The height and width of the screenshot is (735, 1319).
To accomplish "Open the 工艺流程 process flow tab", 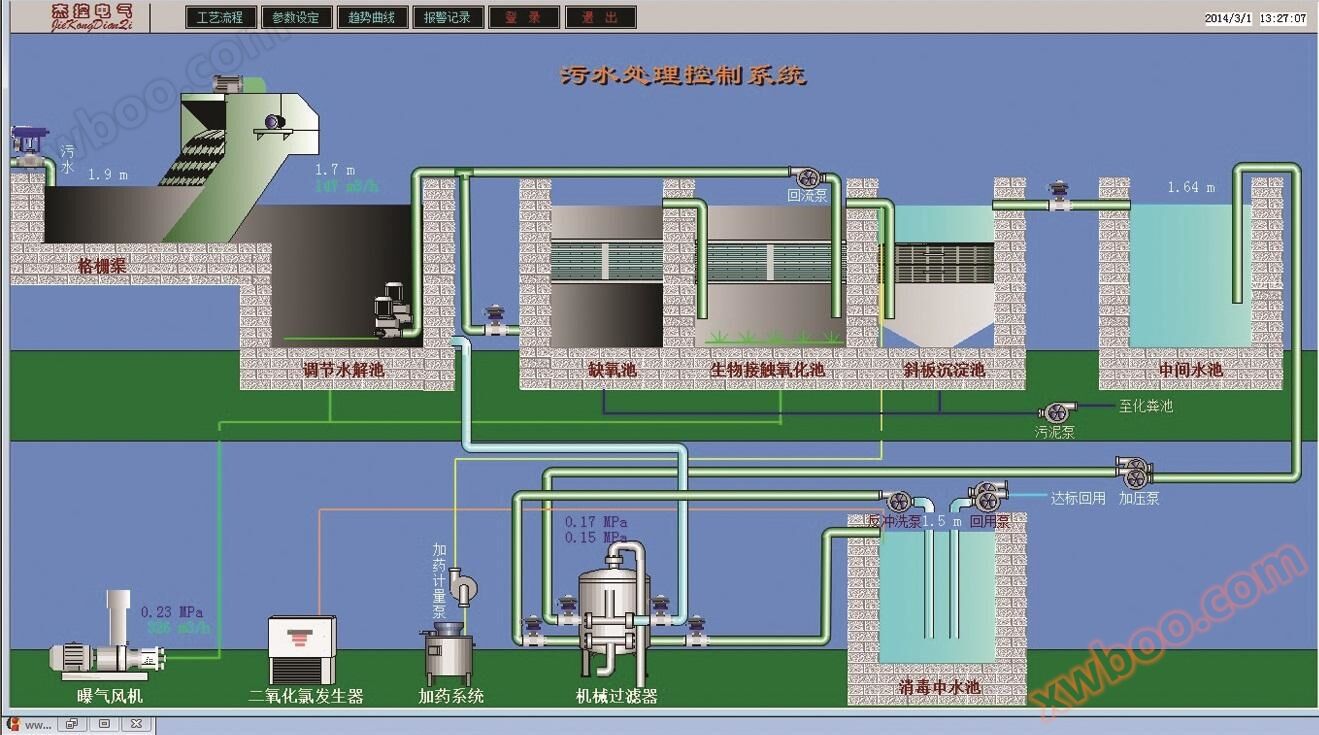I will click(220, 18).
